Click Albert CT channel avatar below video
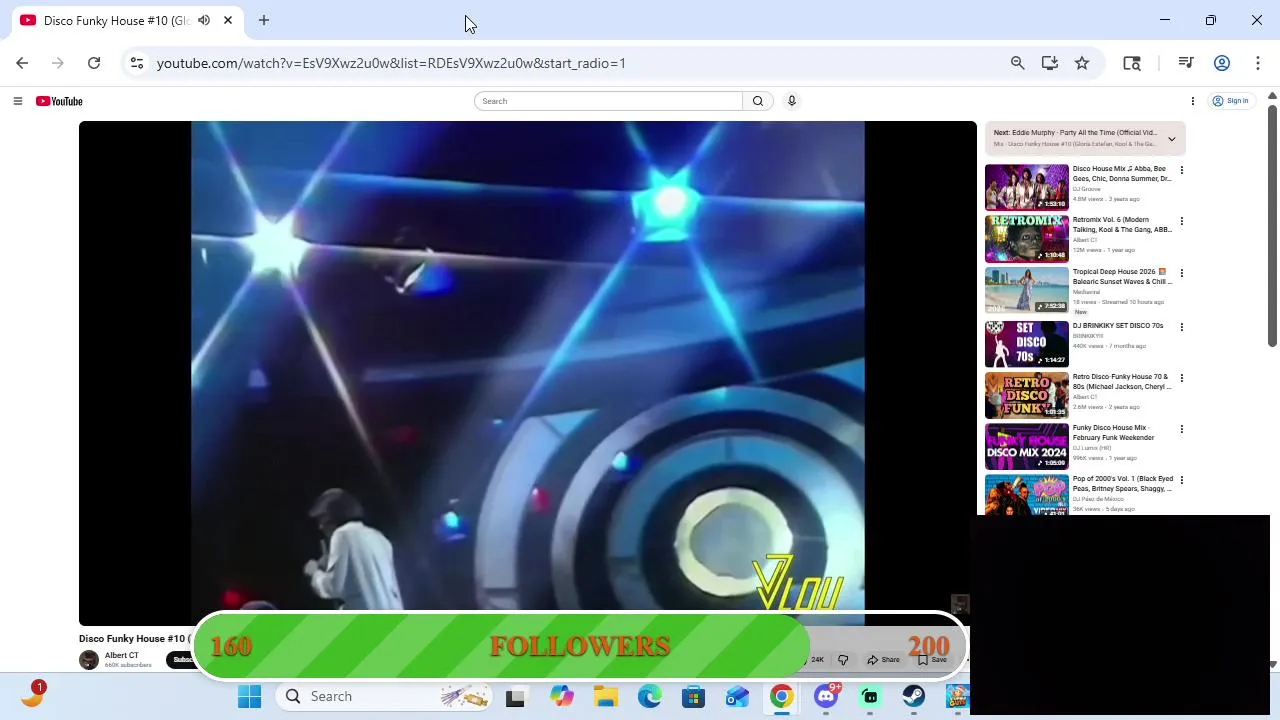The width and height of the screenshot is (1280, 720). (89, 660)
